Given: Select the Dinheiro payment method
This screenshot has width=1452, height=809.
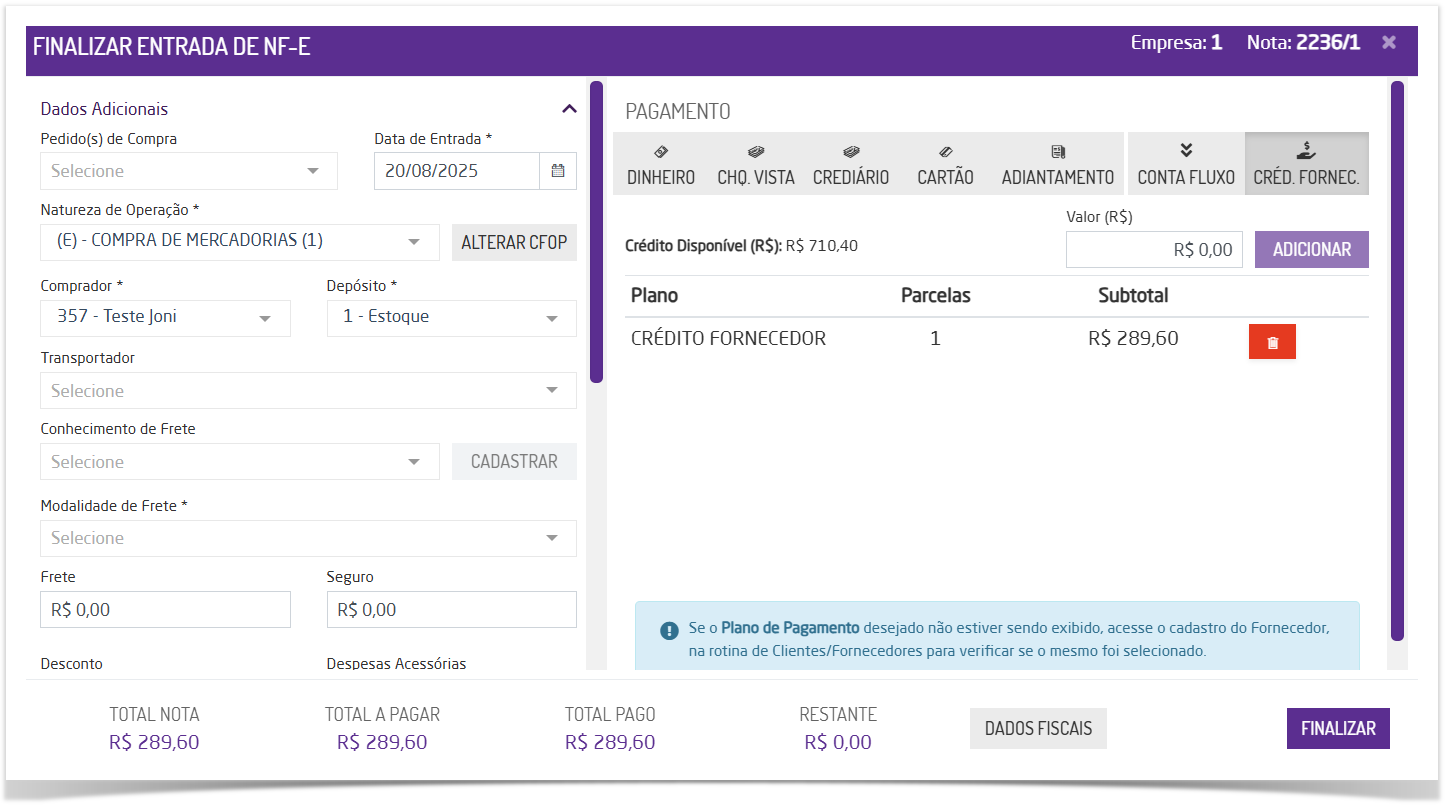Looking at the screenshot, I should coord(661,164).
